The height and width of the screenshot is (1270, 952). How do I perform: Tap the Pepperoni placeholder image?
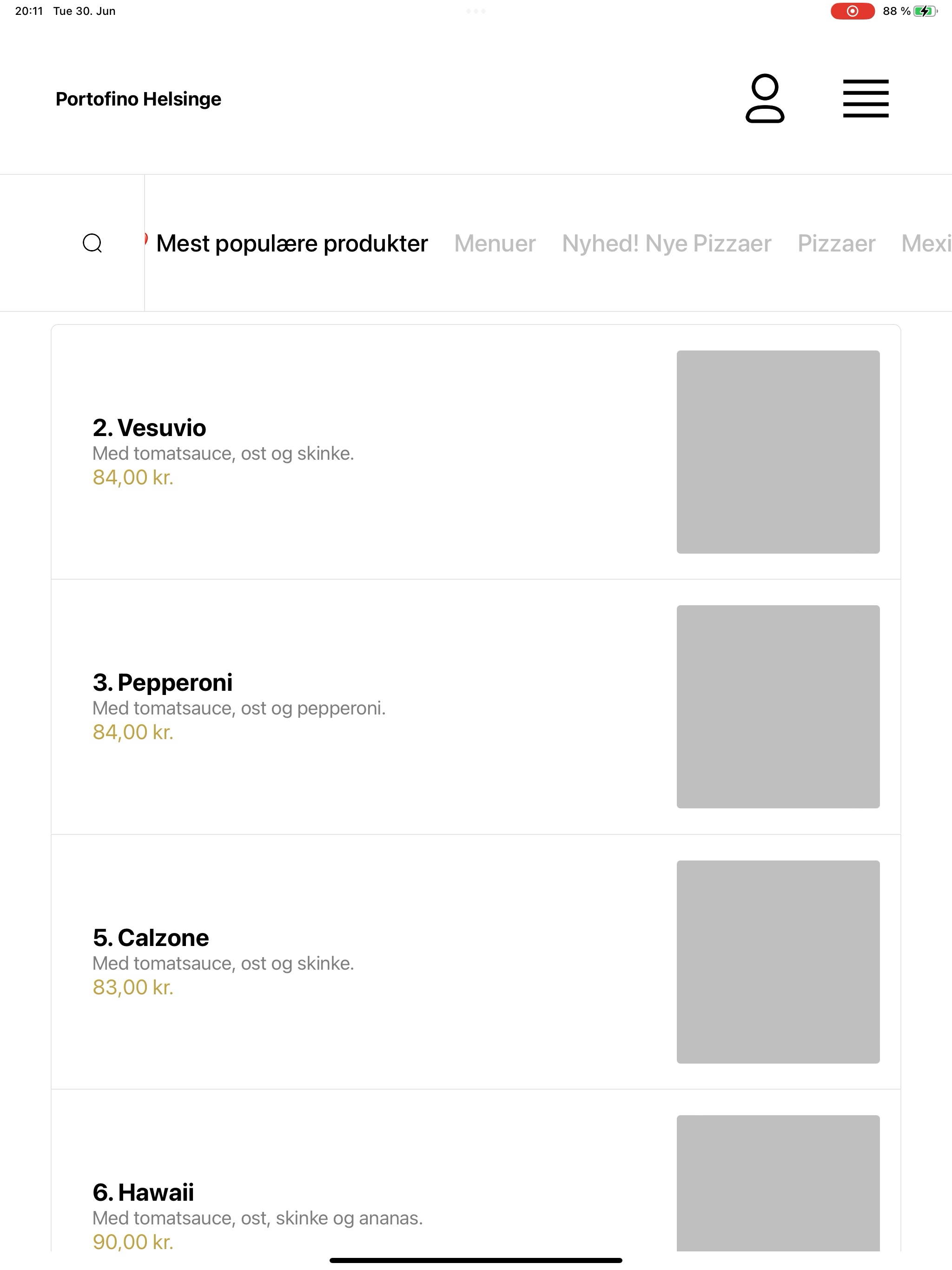(x=778, y=707)
